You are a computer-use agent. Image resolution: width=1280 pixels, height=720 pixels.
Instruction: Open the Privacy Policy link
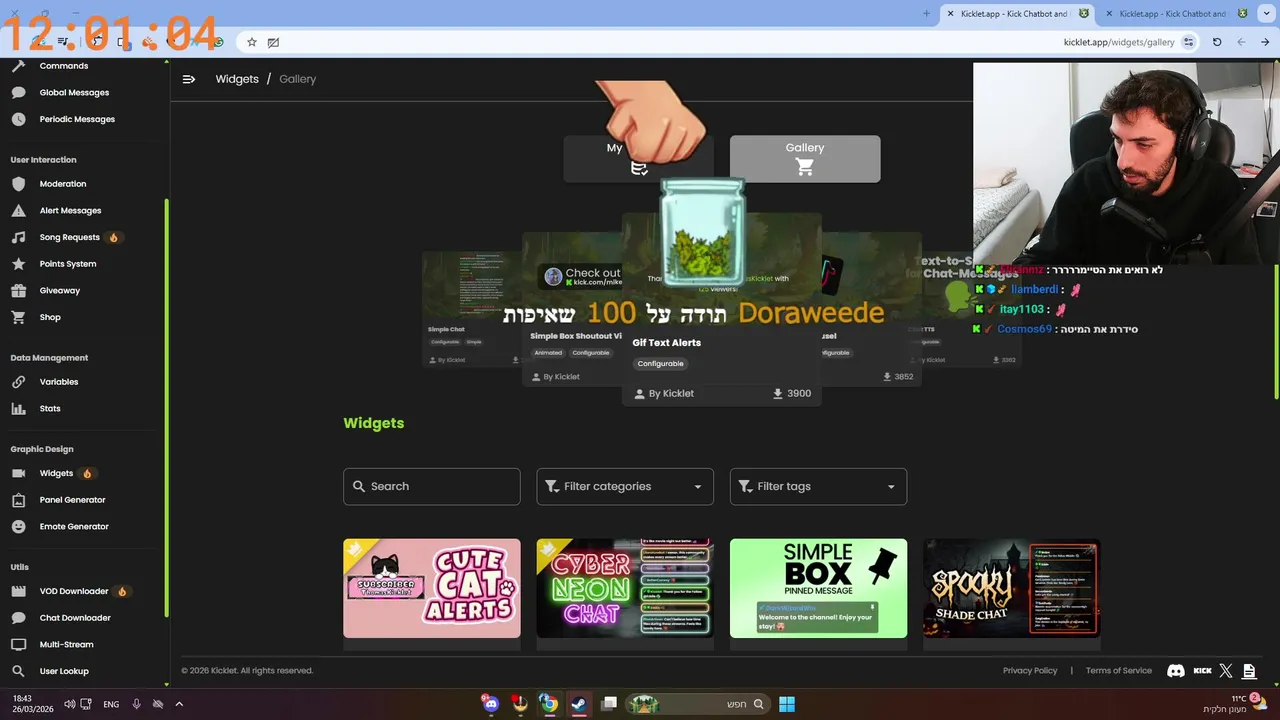1030,671
